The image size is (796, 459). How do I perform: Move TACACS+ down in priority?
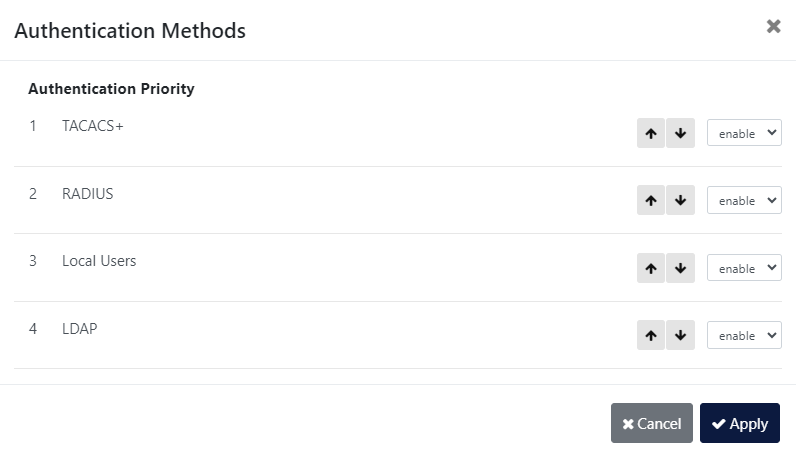tap(680, 133)
